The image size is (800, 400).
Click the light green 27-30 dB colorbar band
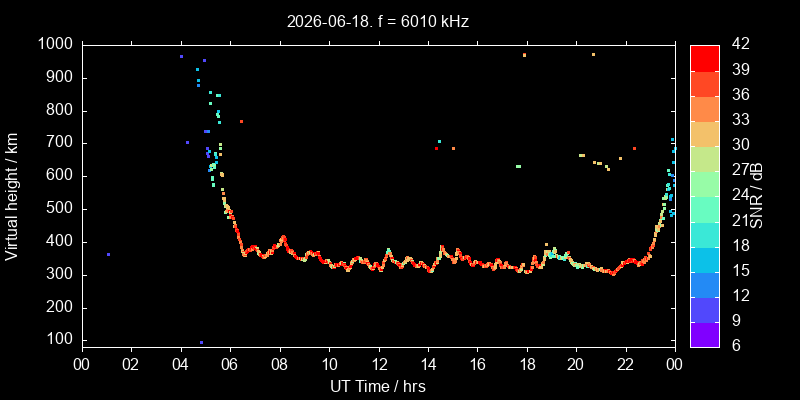[x=705, y=158]
